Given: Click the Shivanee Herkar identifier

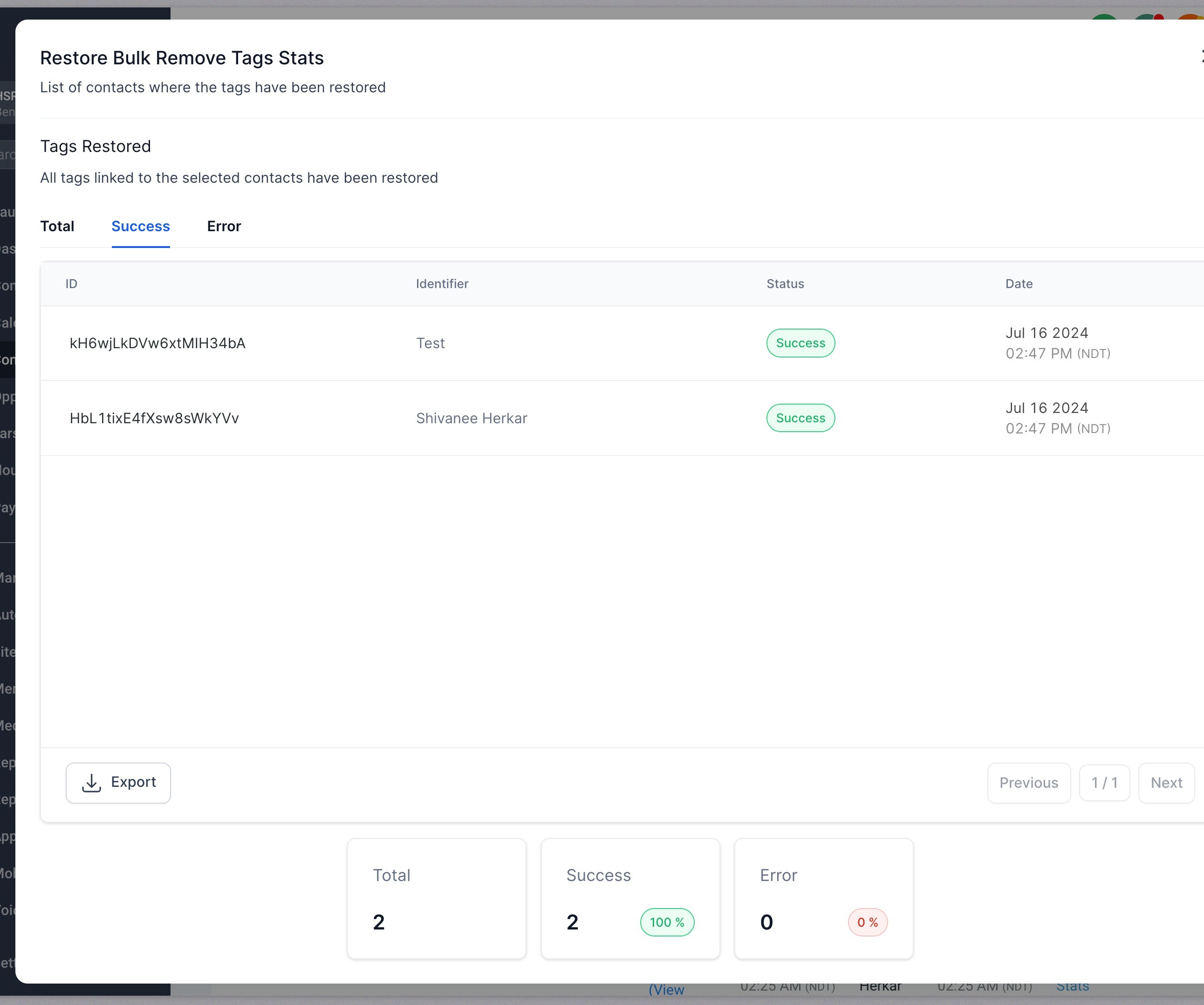Looking at the screenshot, I should coord(471,418).
